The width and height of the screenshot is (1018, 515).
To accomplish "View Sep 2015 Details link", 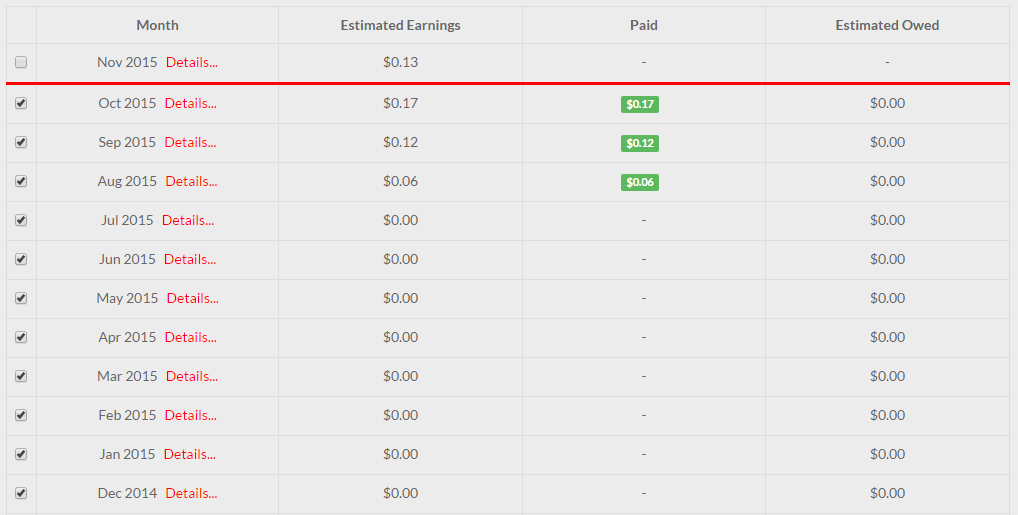I will pyautogui.click(x=190, y=142).
